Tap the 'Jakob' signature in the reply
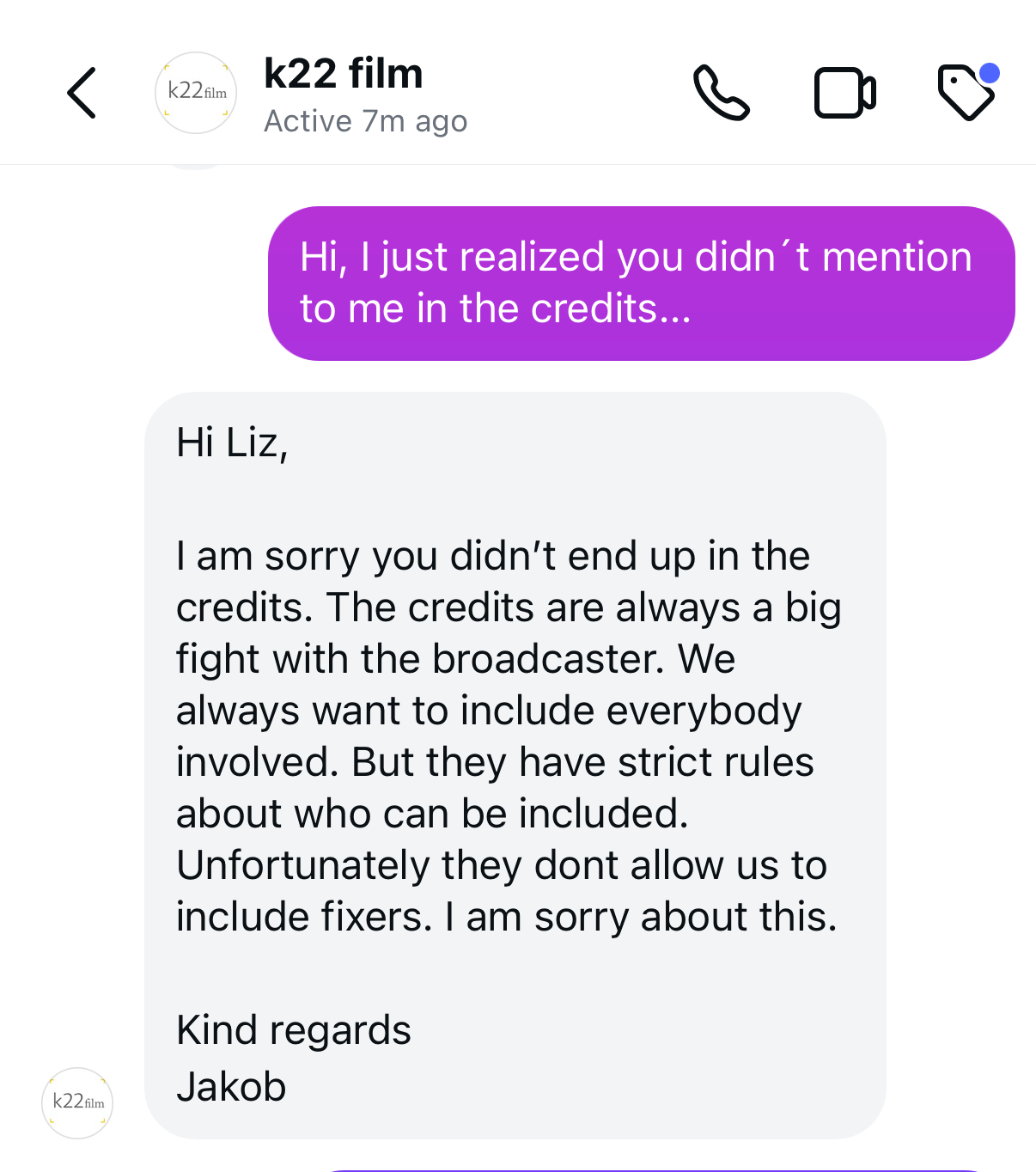The image size is (1036, 1172). point(231,1087)
